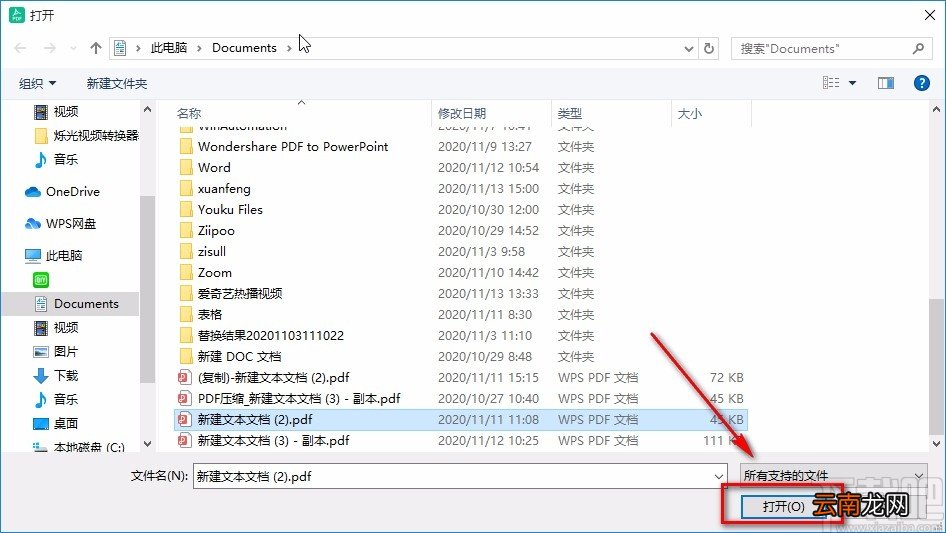Screen dimensions: 946x533
Task: Open OneDrive in the sidebar
Action: click(63, 191)
